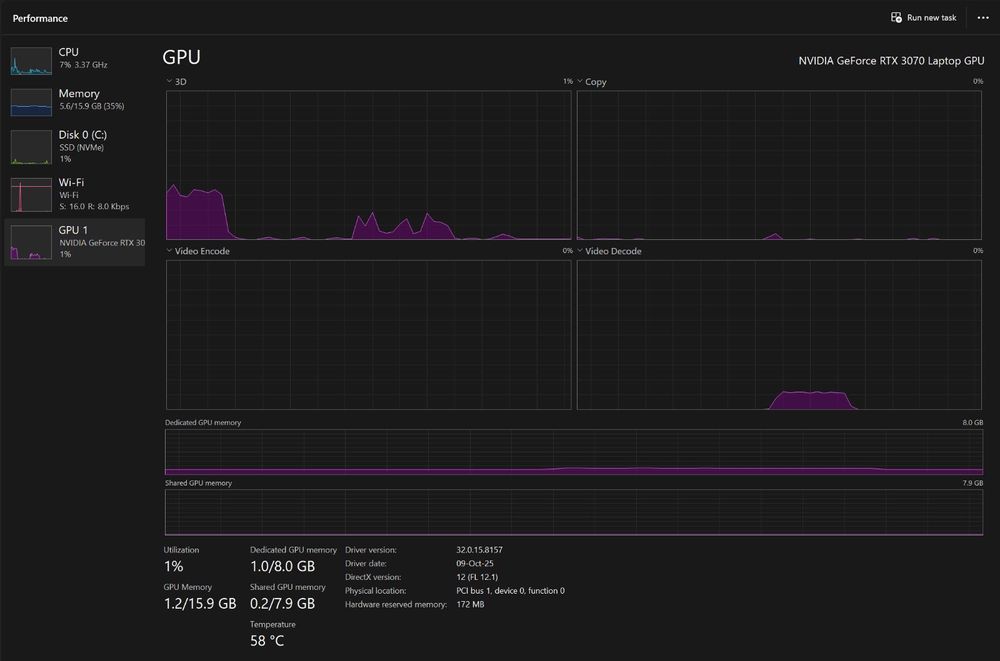Click the Shared GPU memory graph
The width and height of the screenshot is (1000, 661).
pyautogui.click(x=574, y=512)
